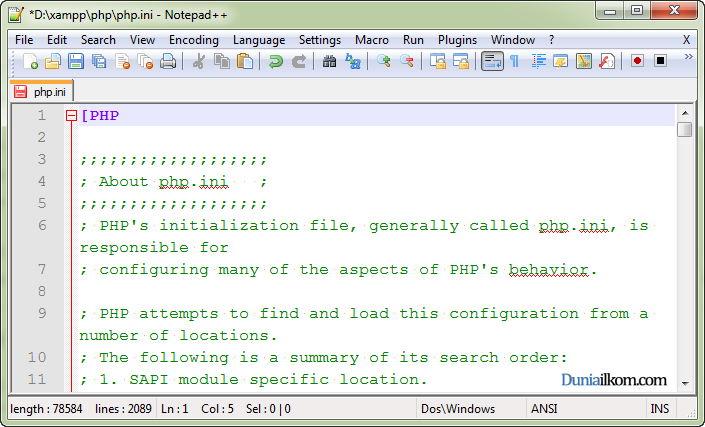Open the View menu

[142, 40]
